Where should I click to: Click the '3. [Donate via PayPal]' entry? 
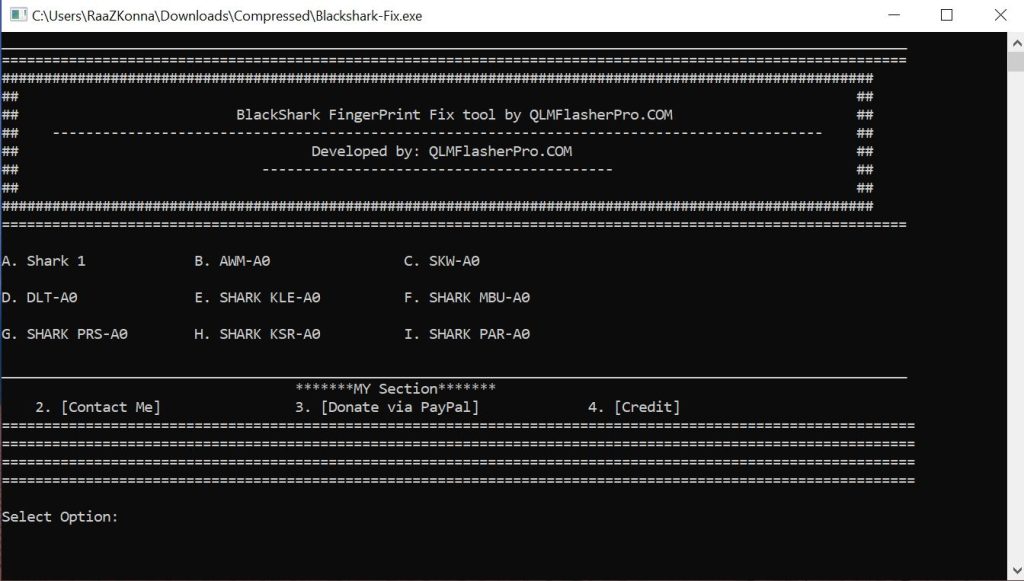pos(387,407)
